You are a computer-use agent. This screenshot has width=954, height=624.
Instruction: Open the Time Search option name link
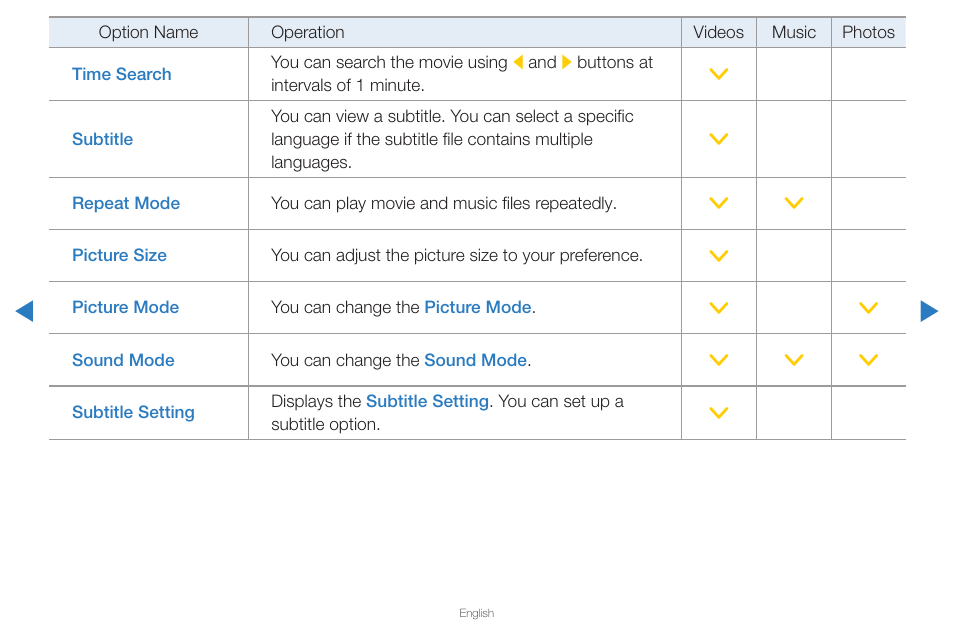pos(122,74)
